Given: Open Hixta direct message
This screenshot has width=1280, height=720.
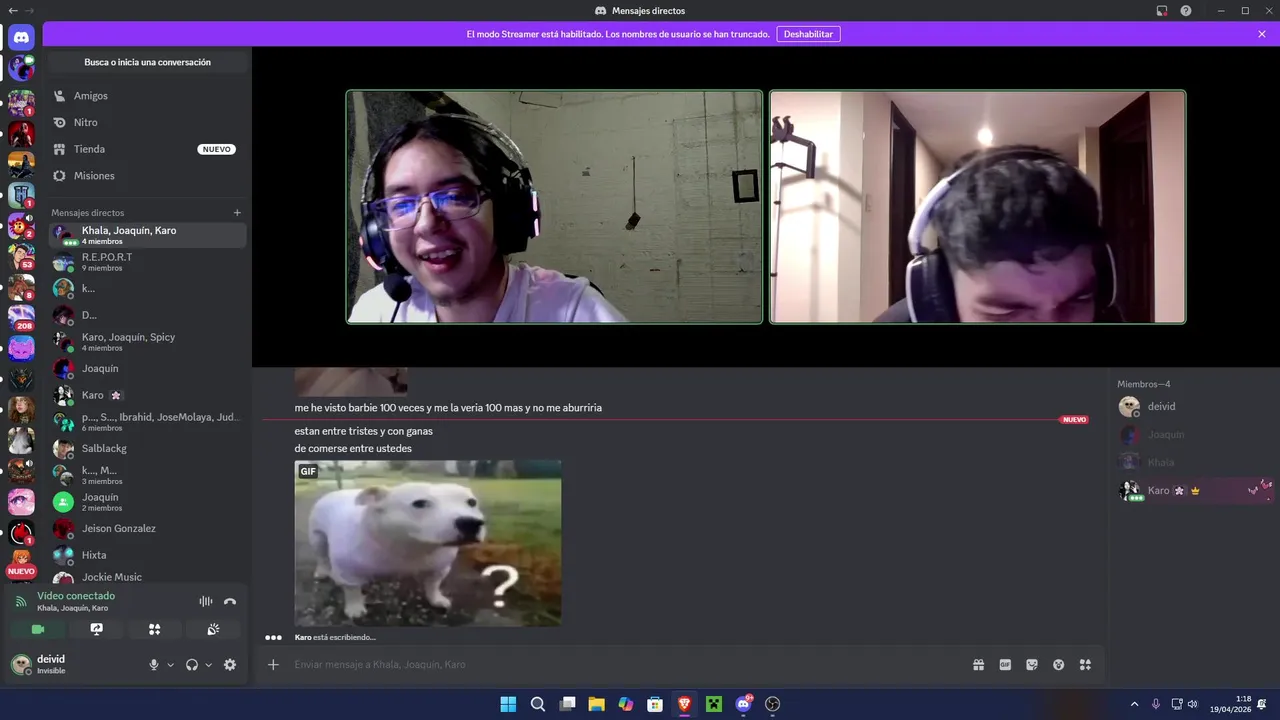Looking at the screenshot, I should [147, 555].
